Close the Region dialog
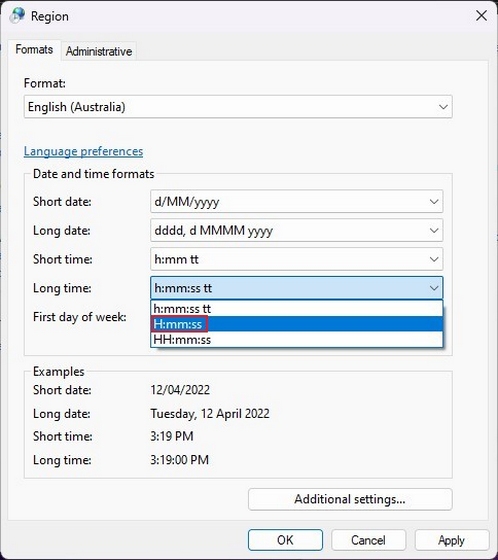The image size is (498, 560). (x=481, y=15)
